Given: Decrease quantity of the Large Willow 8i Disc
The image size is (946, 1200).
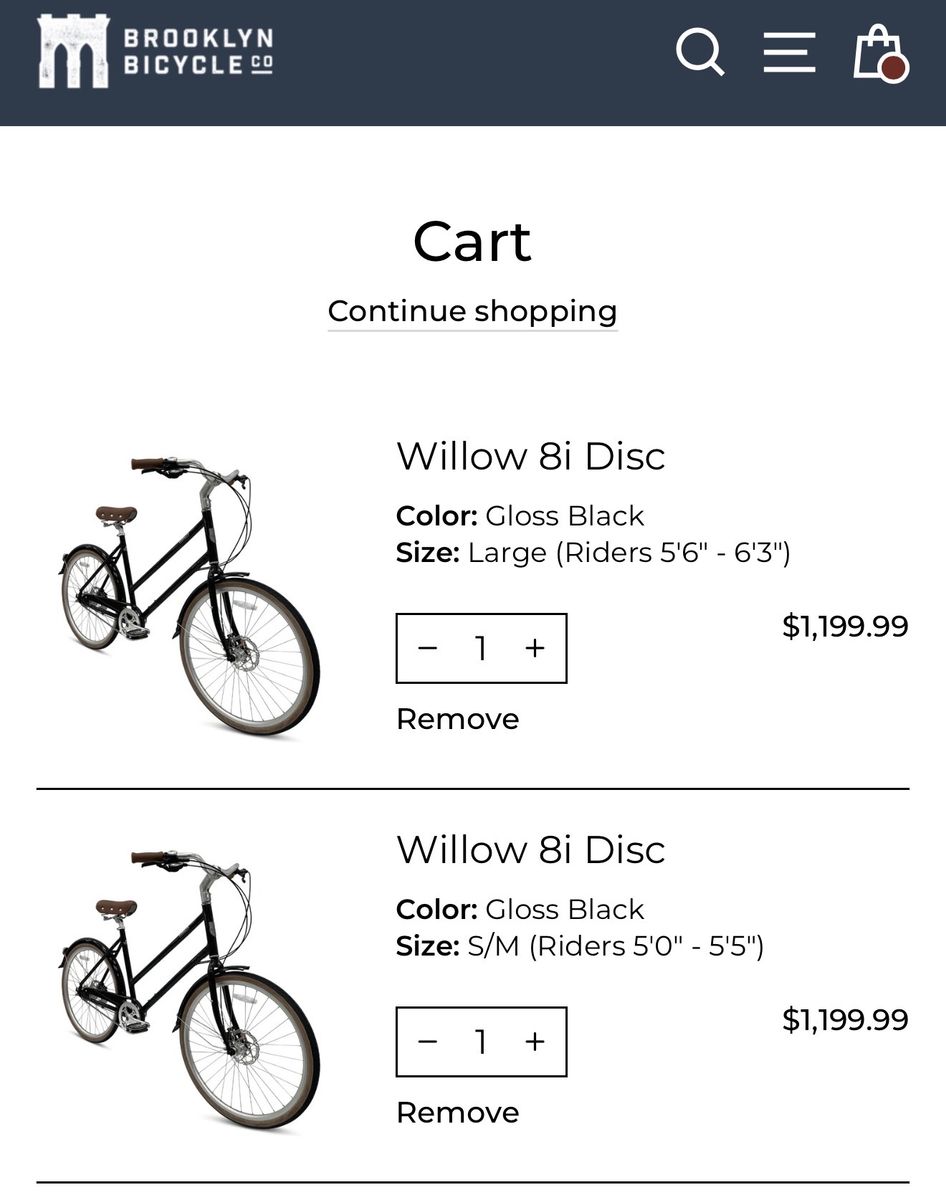Looking at the screenshot, I should pyautogui.click(x=428, y=649).
